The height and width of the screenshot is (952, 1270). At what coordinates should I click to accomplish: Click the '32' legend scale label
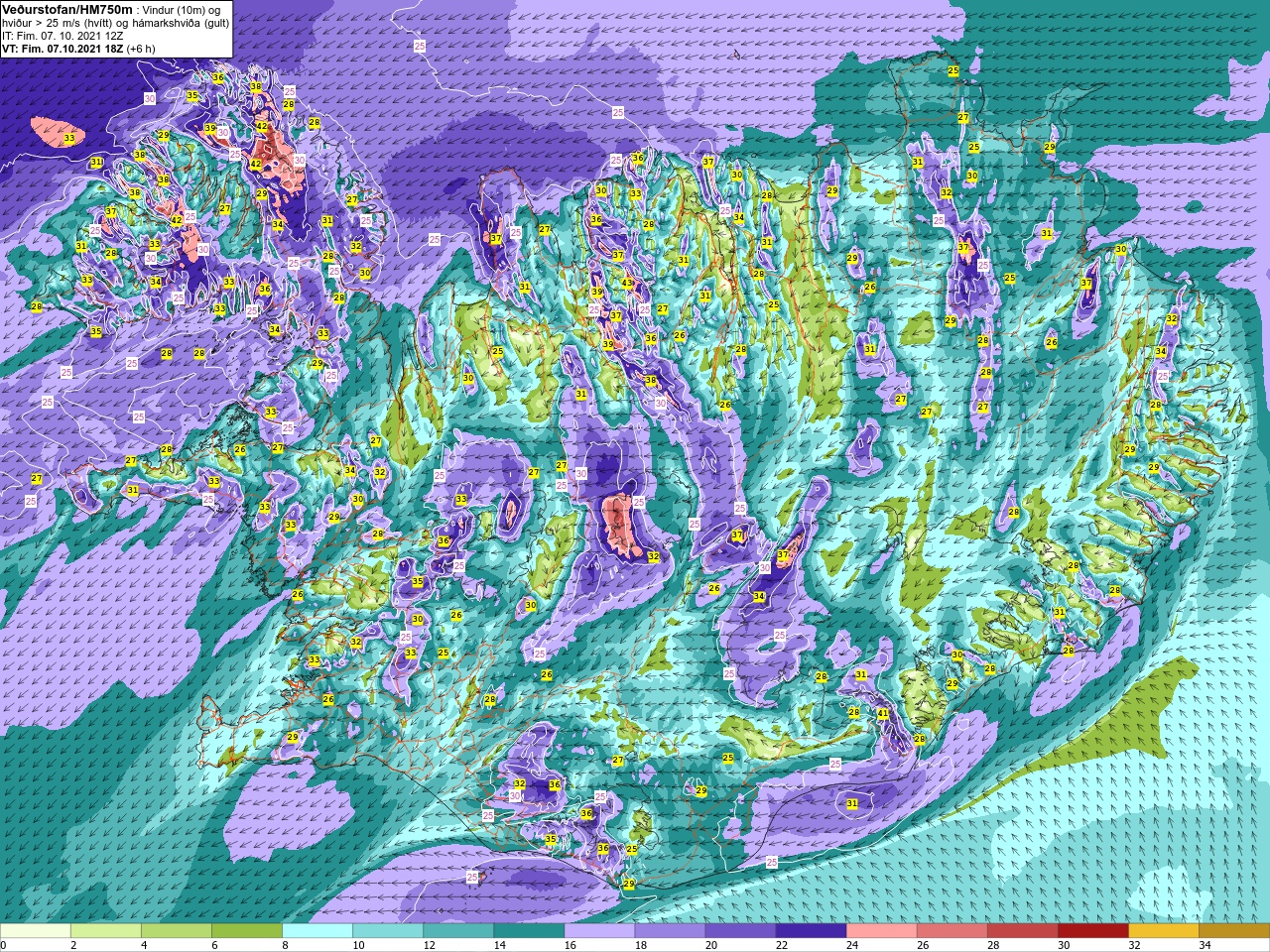tap(1132, 945)
